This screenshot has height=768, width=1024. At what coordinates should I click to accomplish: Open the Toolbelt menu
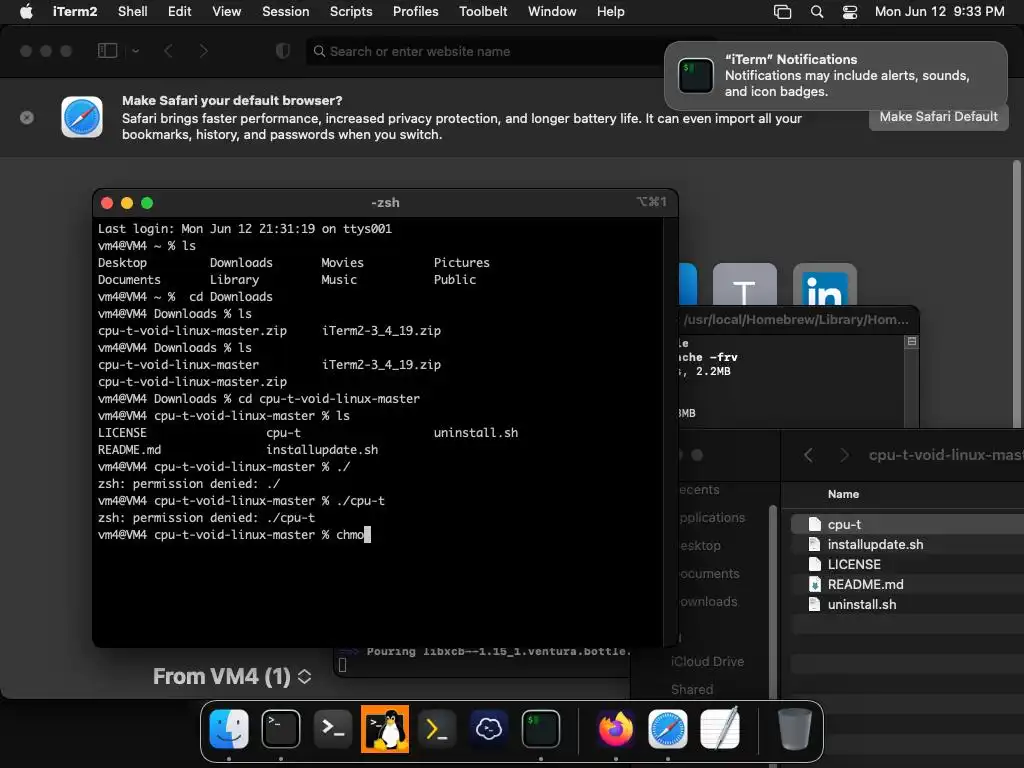pos(483,11)
